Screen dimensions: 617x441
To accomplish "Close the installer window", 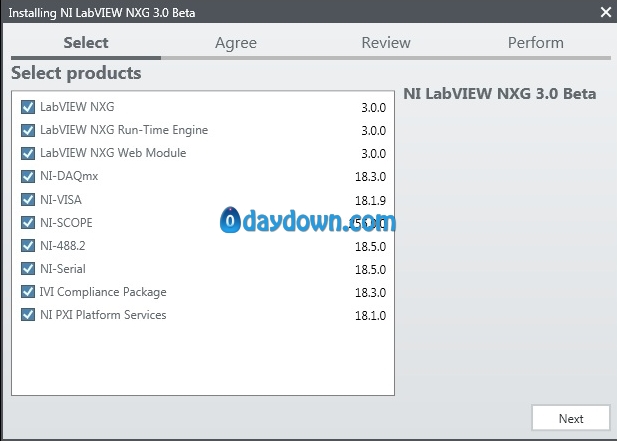I will click(x=606, y=12).
